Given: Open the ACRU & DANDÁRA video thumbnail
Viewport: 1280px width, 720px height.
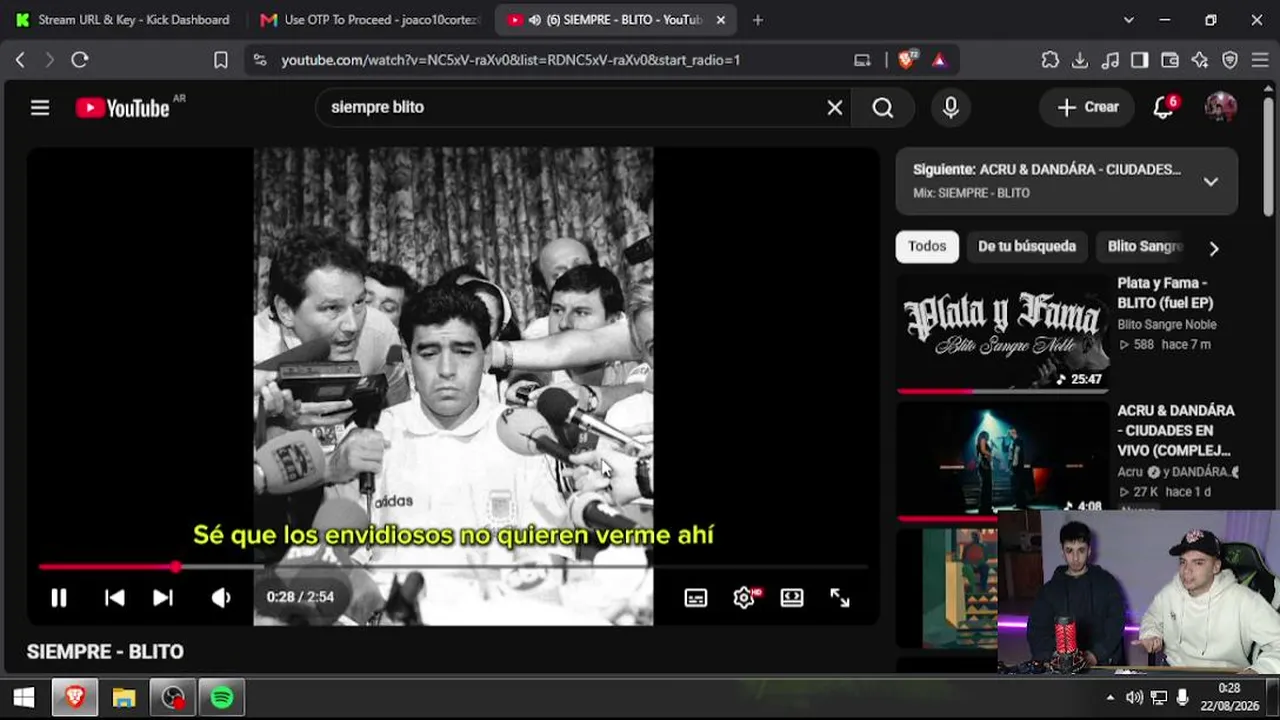Looking at the screenshot, I should (x=1003, y=460).
